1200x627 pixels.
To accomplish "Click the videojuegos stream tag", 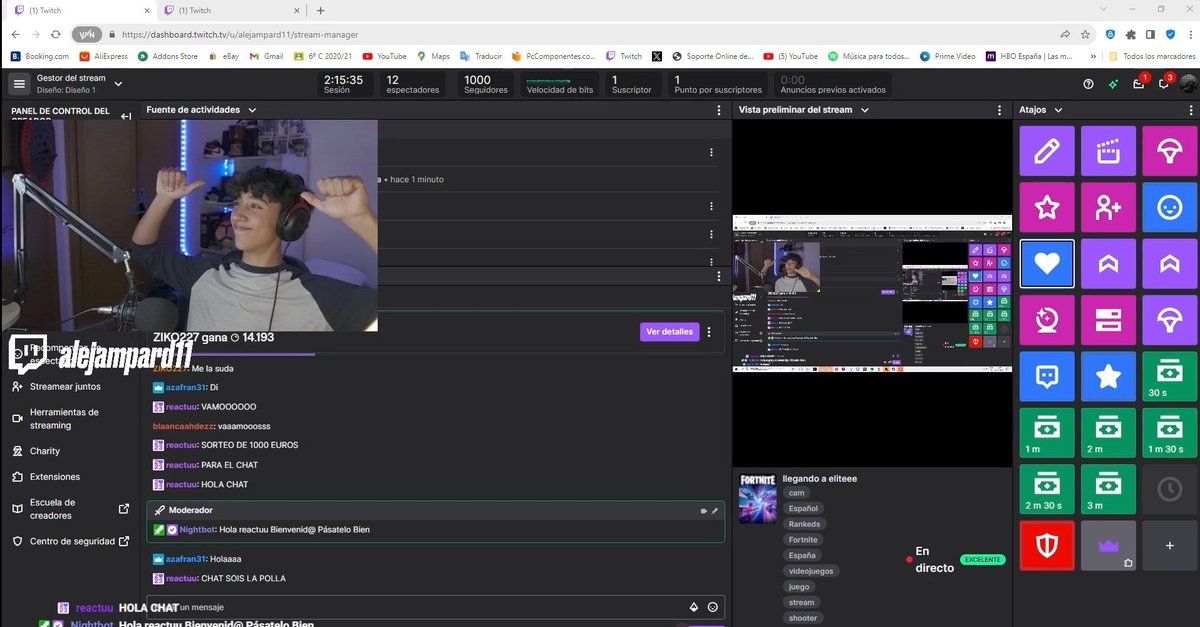I will point(812,571).
